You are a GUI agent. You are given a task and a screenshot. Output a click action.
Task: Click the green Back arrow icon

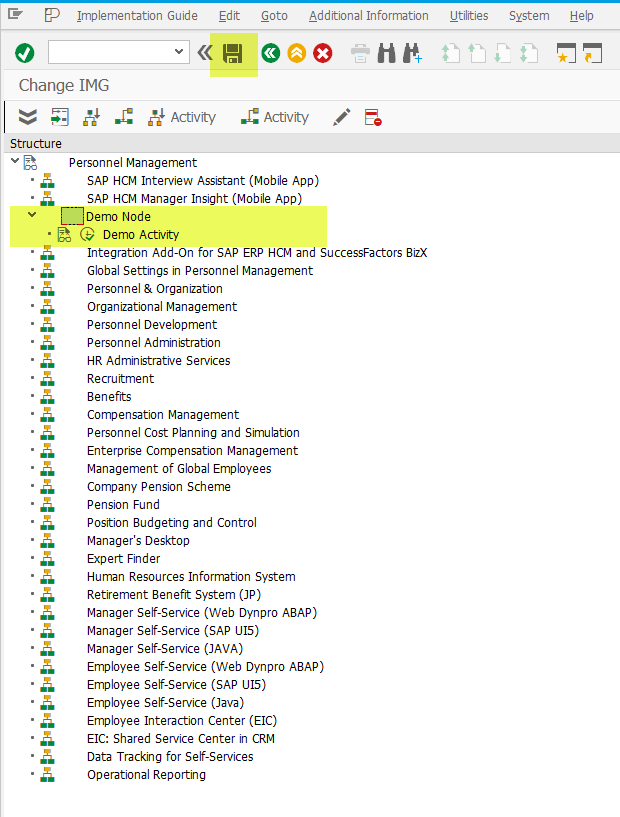pos(270,53)
